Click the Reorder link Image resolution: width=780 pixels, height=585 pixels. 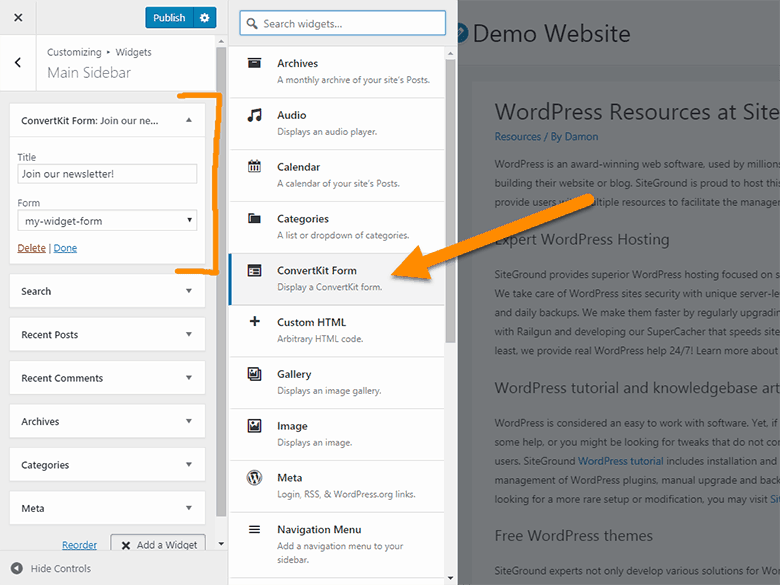tap(80, 545)
